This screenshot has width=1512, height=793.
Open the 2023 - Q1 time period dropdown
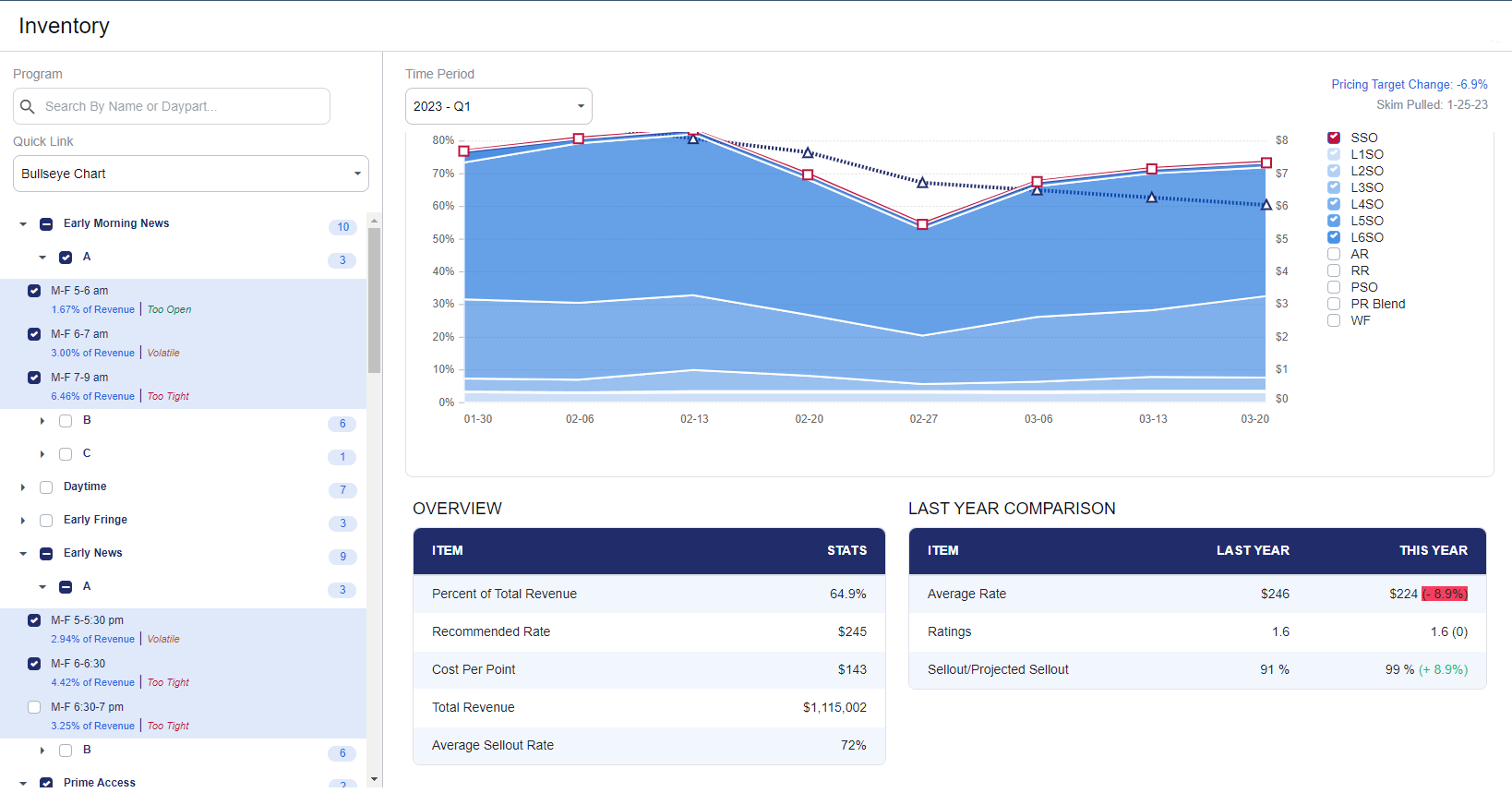(498, 106)
